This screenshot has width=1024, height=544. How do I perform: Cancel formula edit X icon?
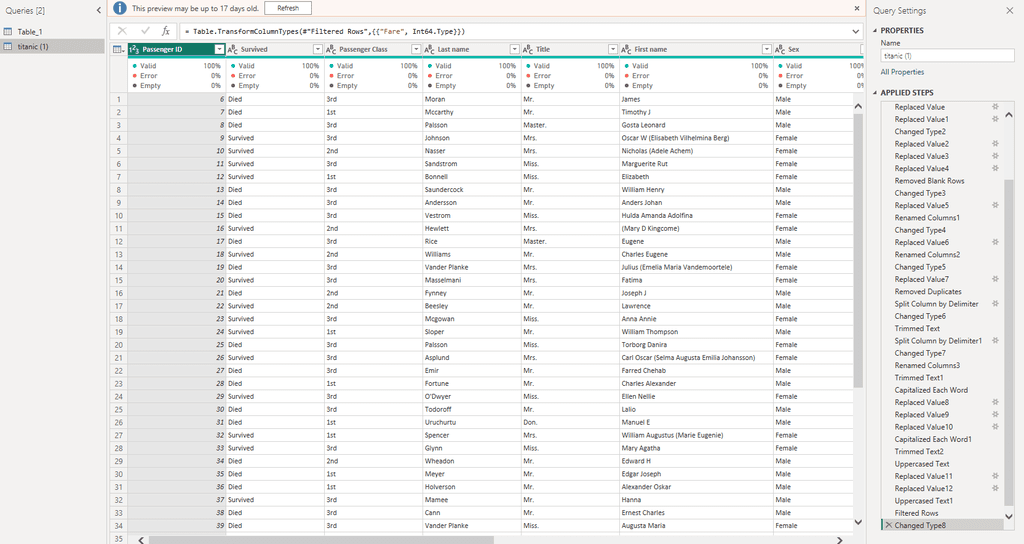(x=122, y=31)
